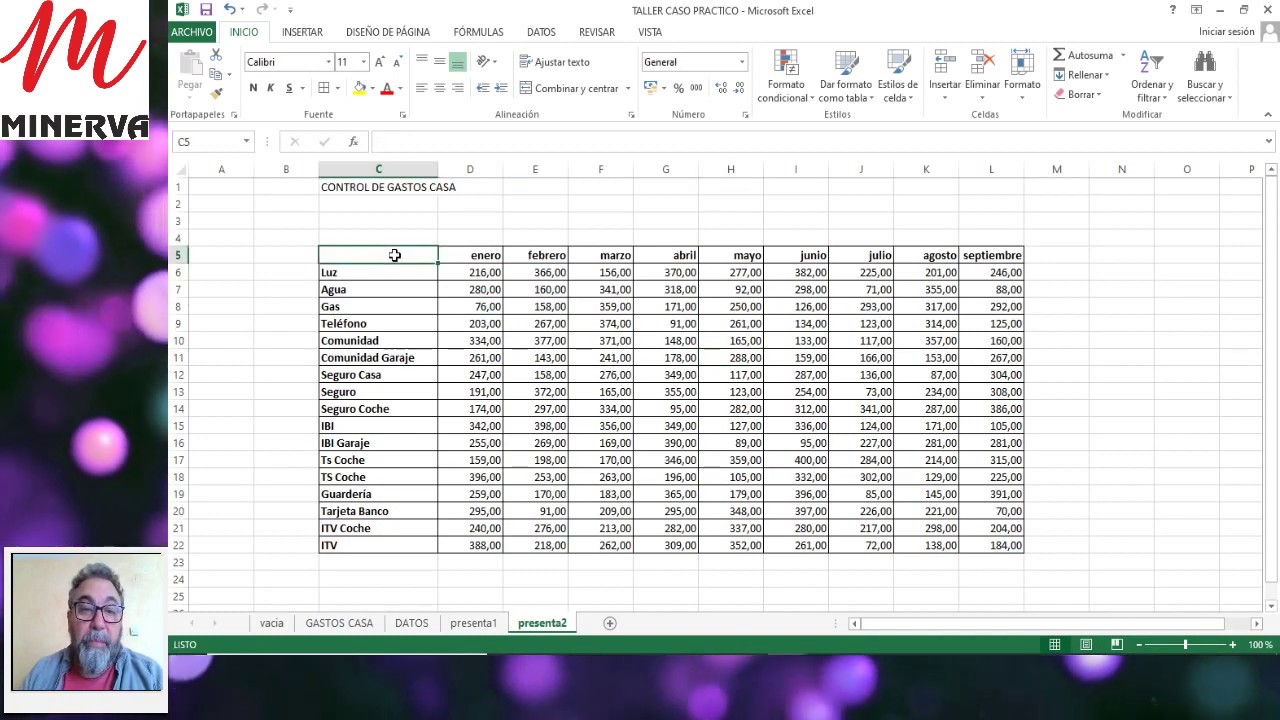This screenshot has height=720, width=1280.
Task: Switch to DISEÑO DE PÁGINA tab
Action: (x=388, y=32)
